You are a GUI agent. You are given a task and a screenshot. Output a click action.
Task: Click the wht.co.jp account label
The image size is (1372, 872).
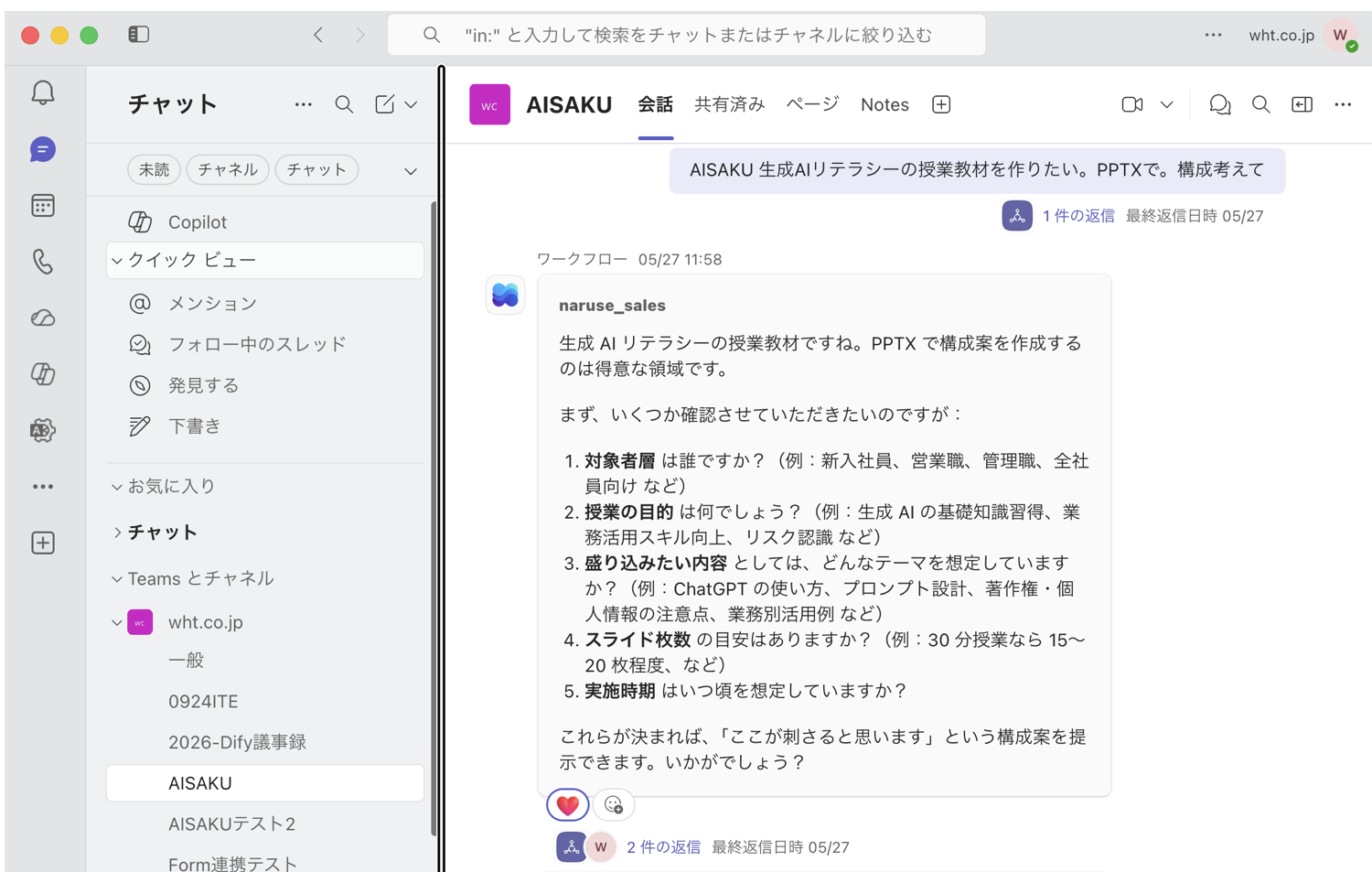pos(1281,35)
